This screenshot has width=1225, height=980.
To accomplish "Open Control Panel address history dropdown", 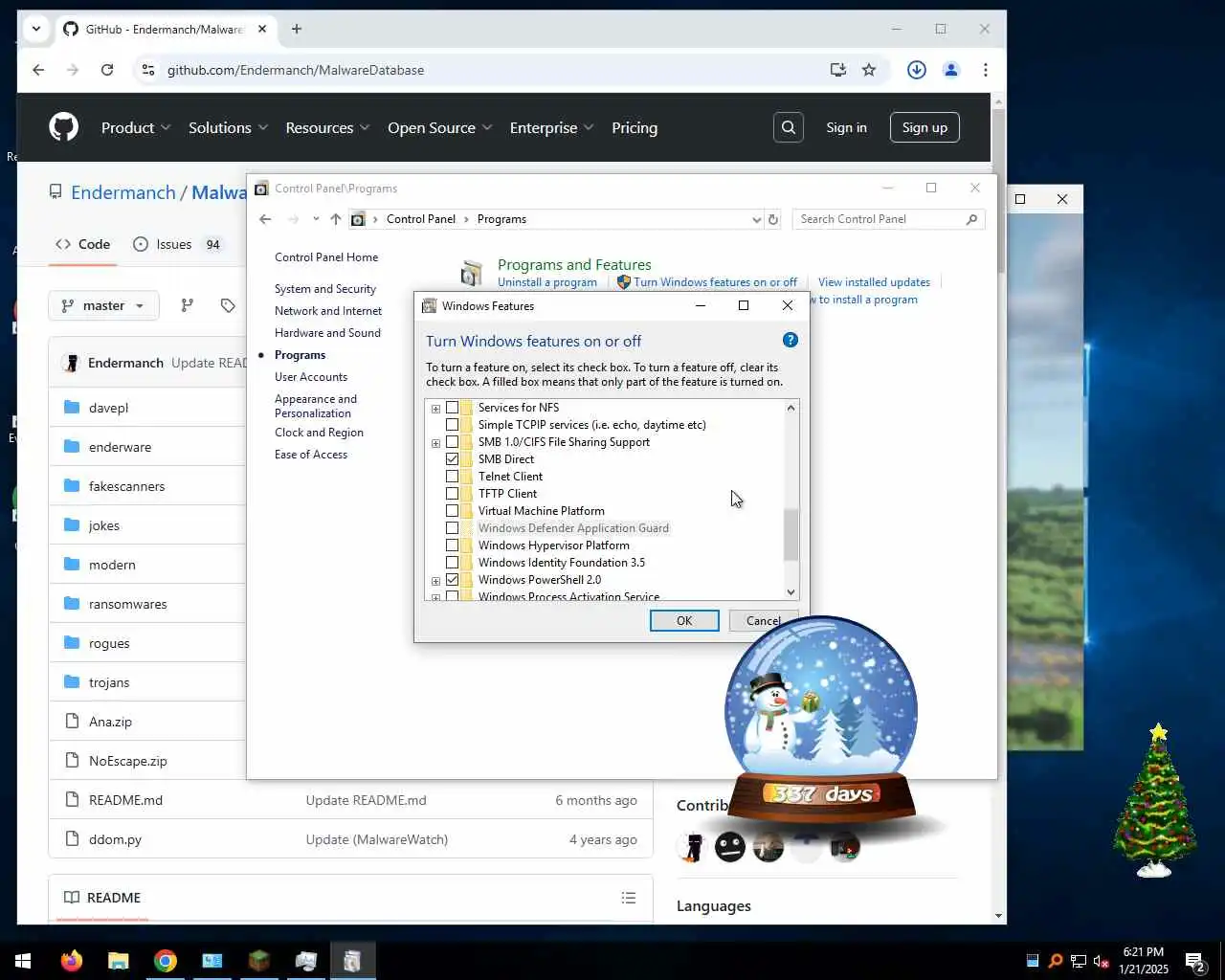I will pos(757,219).
